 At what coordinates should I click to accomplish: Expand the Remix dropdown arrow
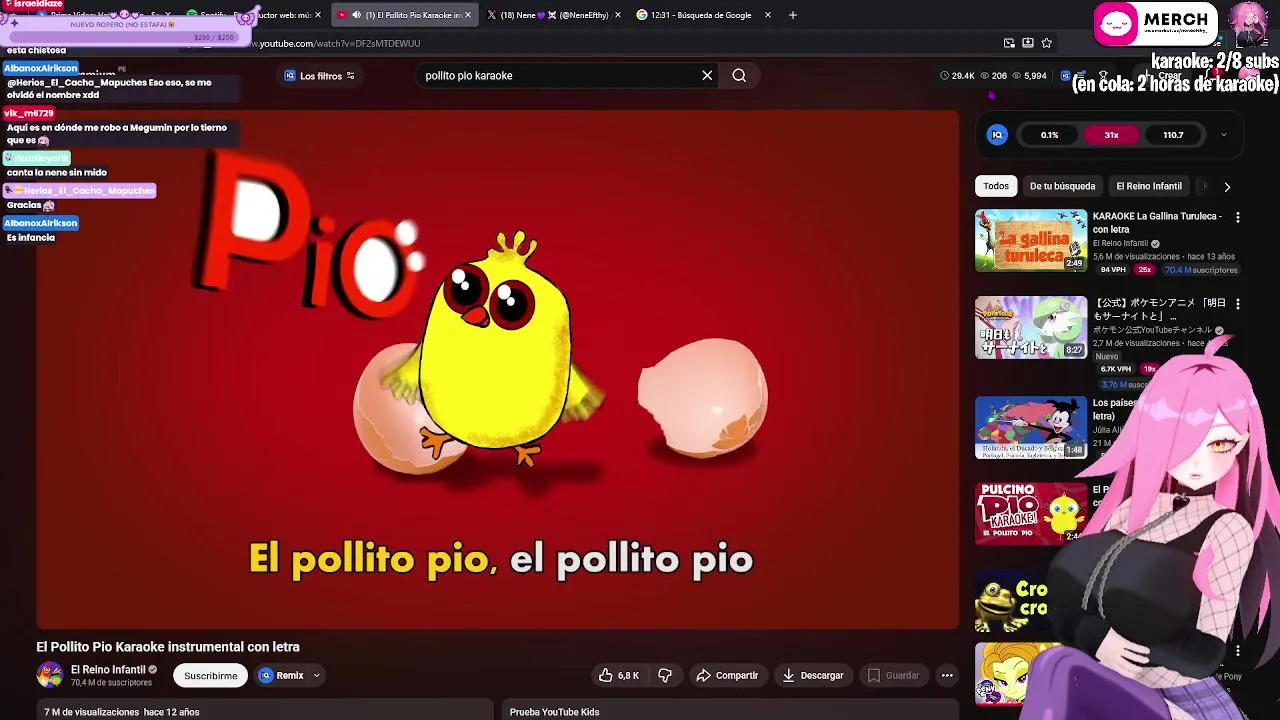(x=316, y=675)
